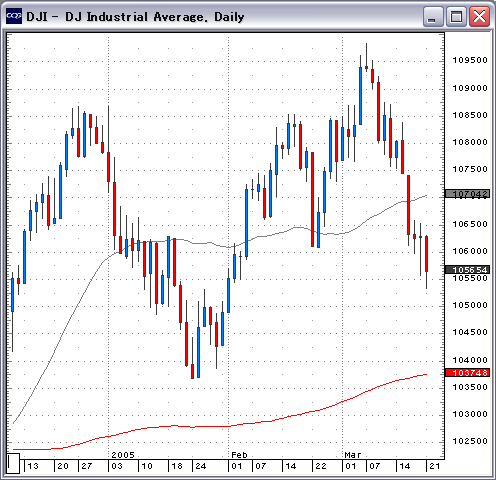Image resolution: width=496 pixels, height=480 pixels.
Task: Click the small box at time axis left corner
Action: (13, 463)
